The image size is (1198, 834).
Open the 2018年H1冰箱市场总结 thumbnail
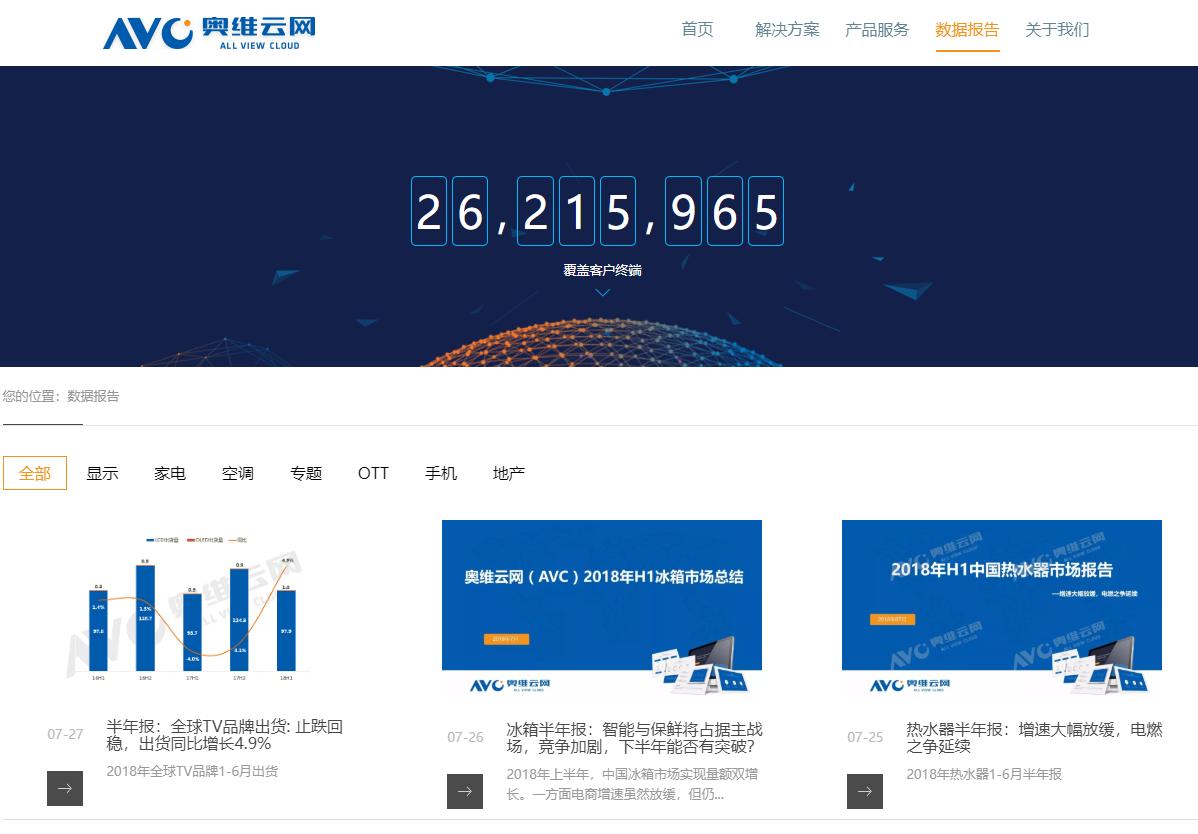pos(602,609)
